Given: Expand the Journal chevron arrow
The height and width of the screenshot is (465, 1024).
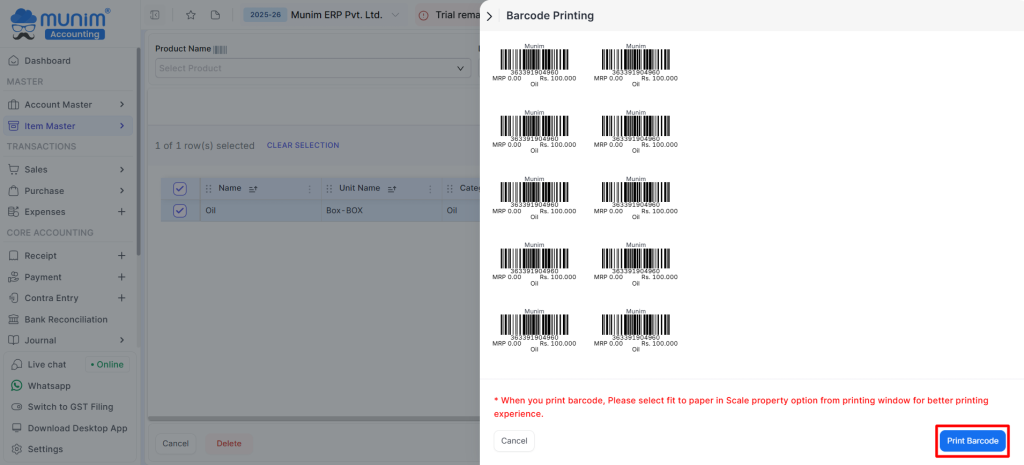Looking at the screenshot, I should point(122,340).
